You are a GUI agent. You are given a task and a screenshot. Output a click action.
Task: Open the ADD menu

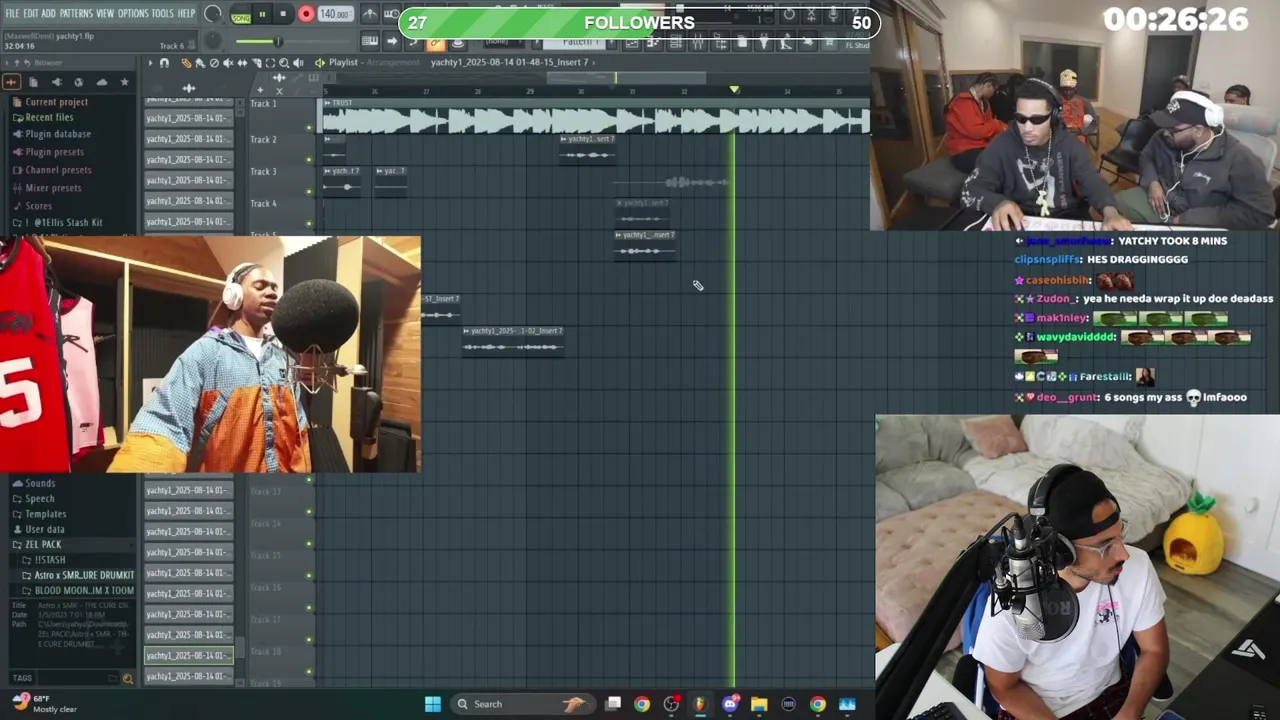[x=48, y=14]
